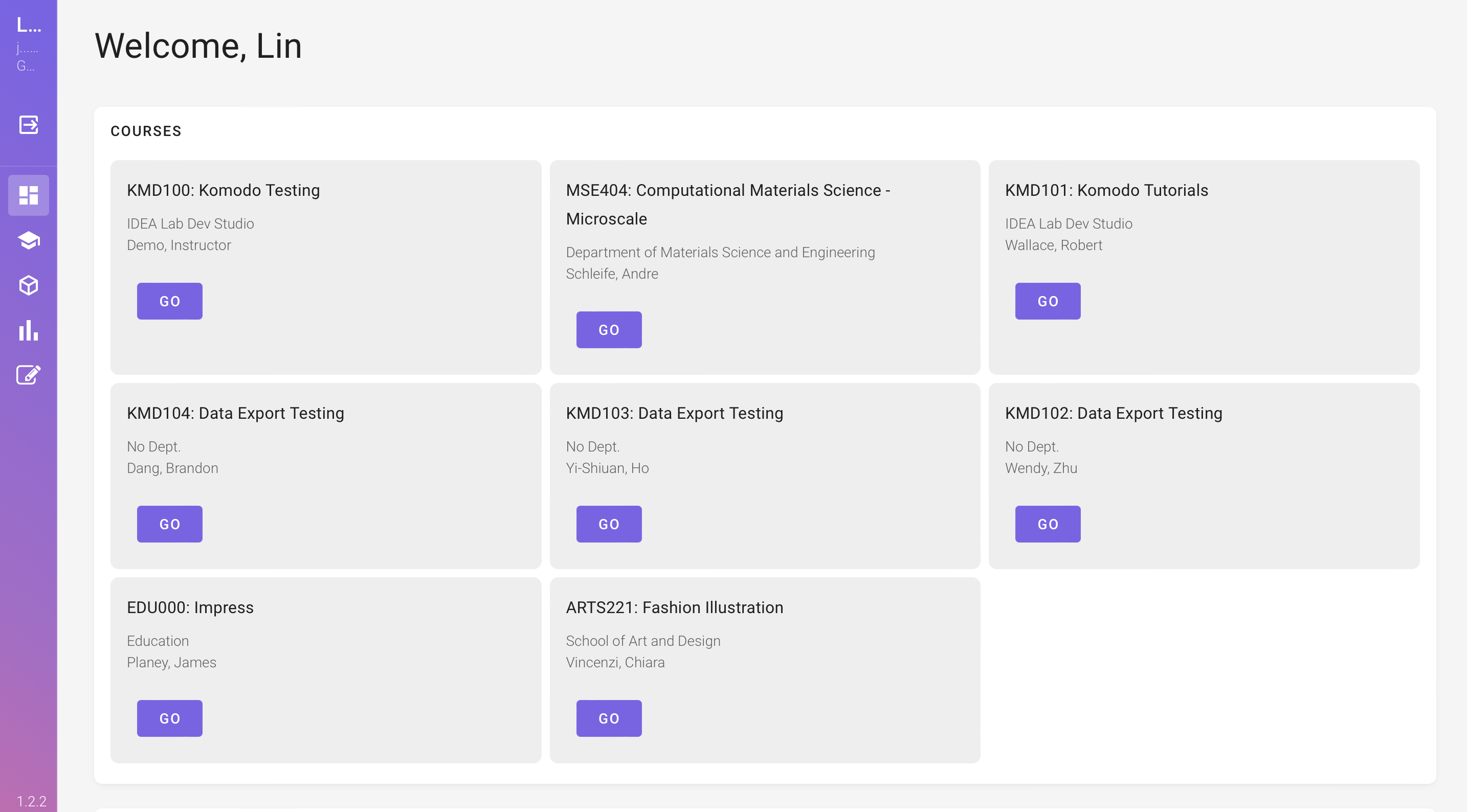Click the logout icon in sidebar
Image resolution: width=1467 pixels, height=812 pixels.
[29, 125]
